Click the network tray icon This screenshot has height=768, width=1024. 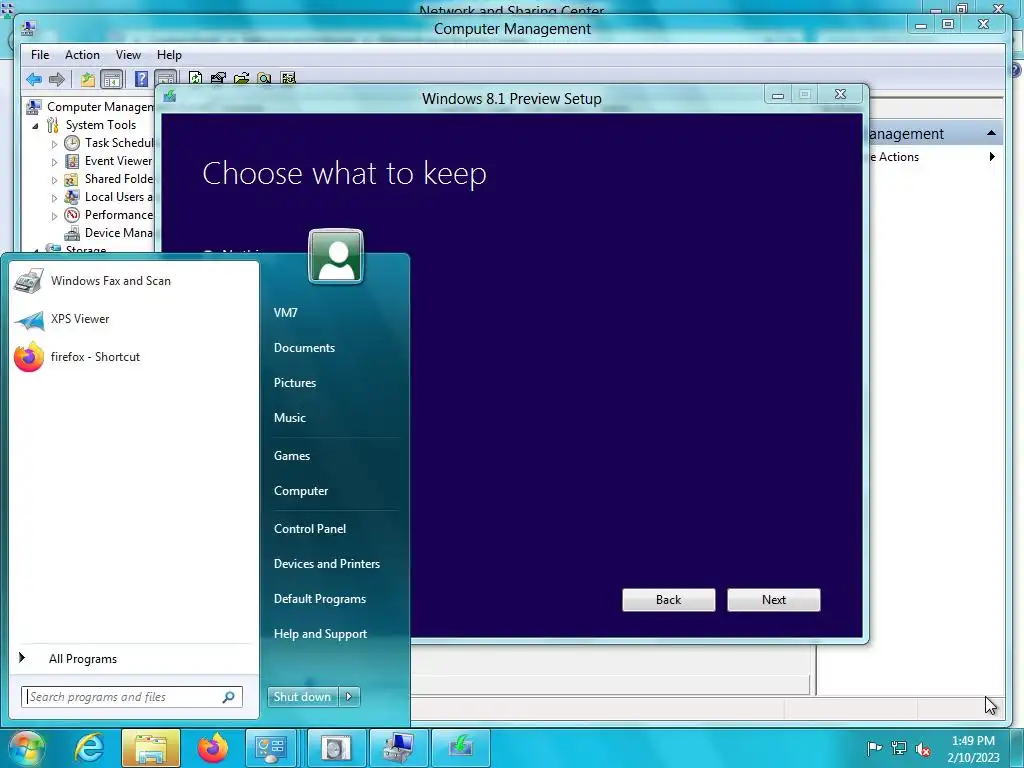tap(899, 748)
